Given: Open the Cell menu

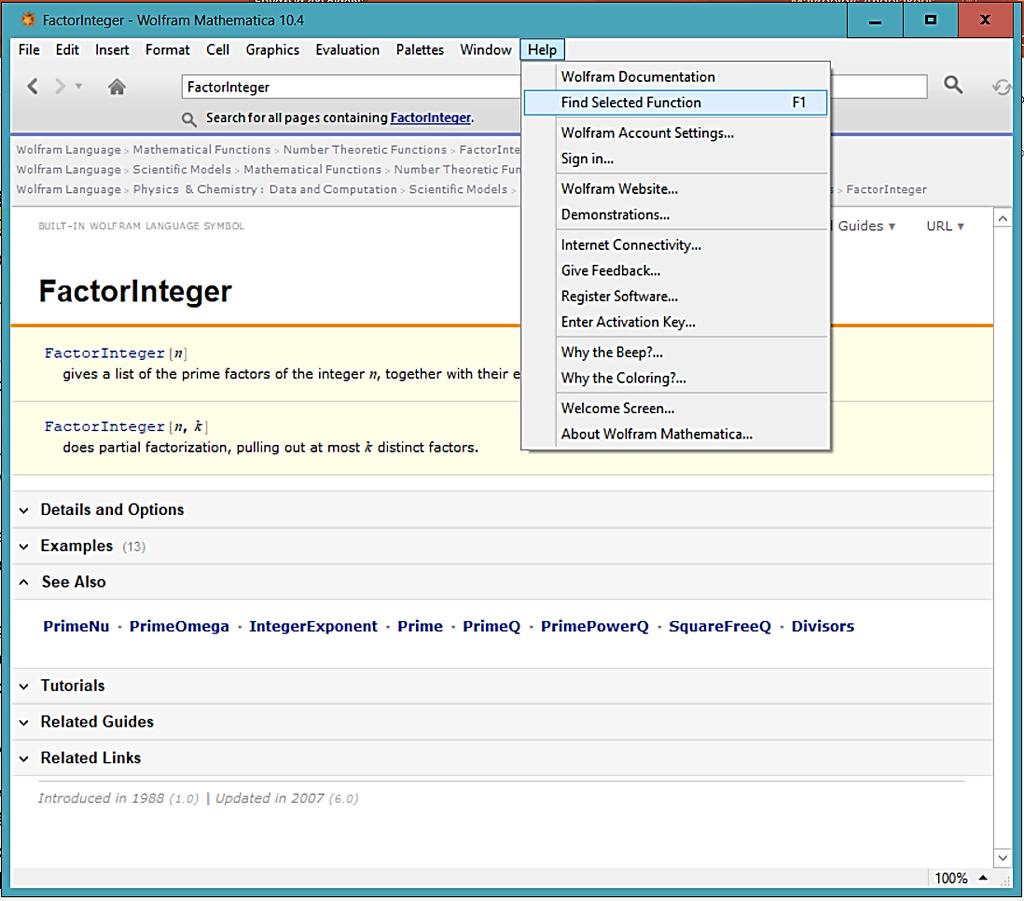Looking at the screenshot, I should click(217, 50).
